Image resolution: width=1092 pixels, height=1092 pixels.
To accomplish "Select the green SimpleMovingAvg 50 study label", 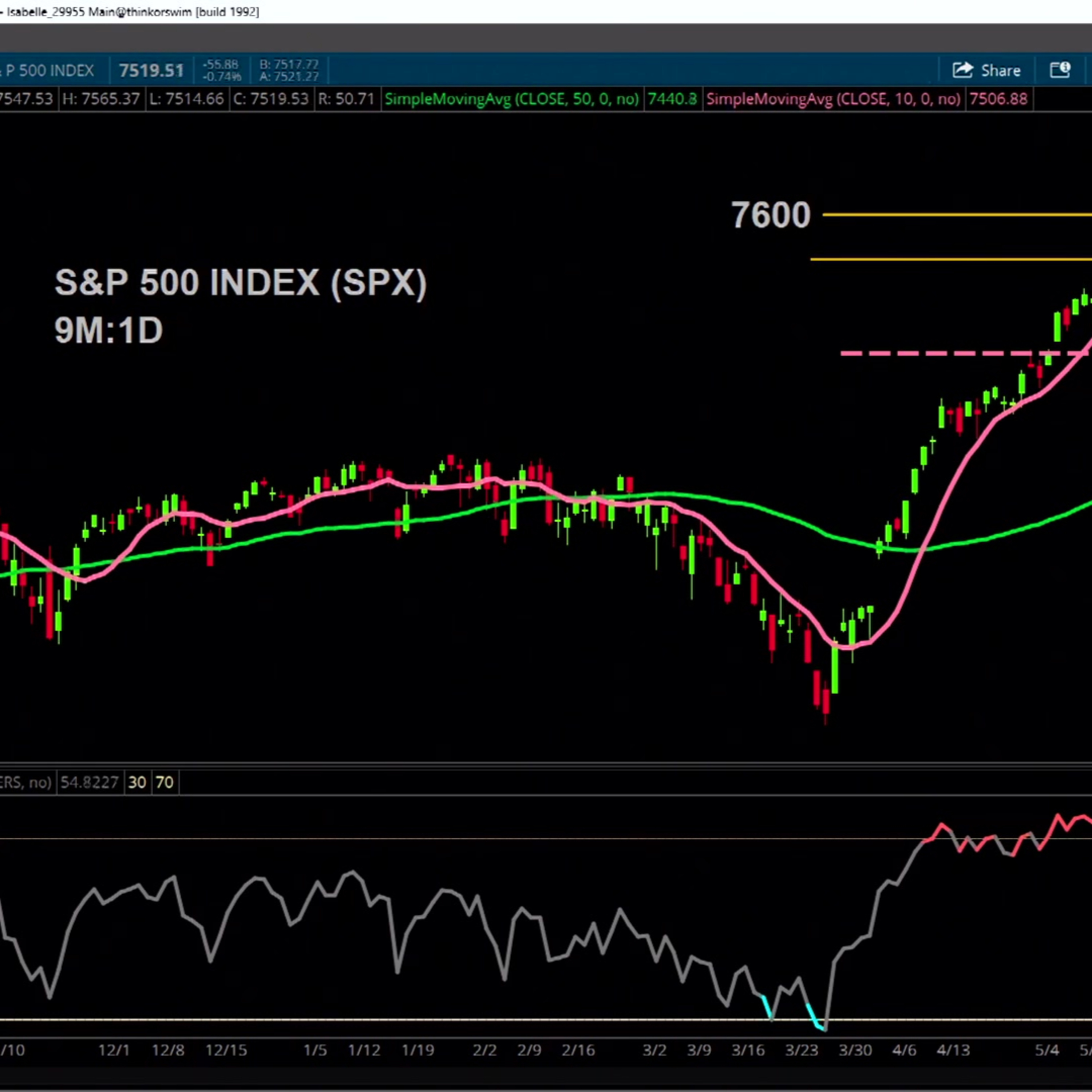I will pyautogui.click(x=511, y=99).
